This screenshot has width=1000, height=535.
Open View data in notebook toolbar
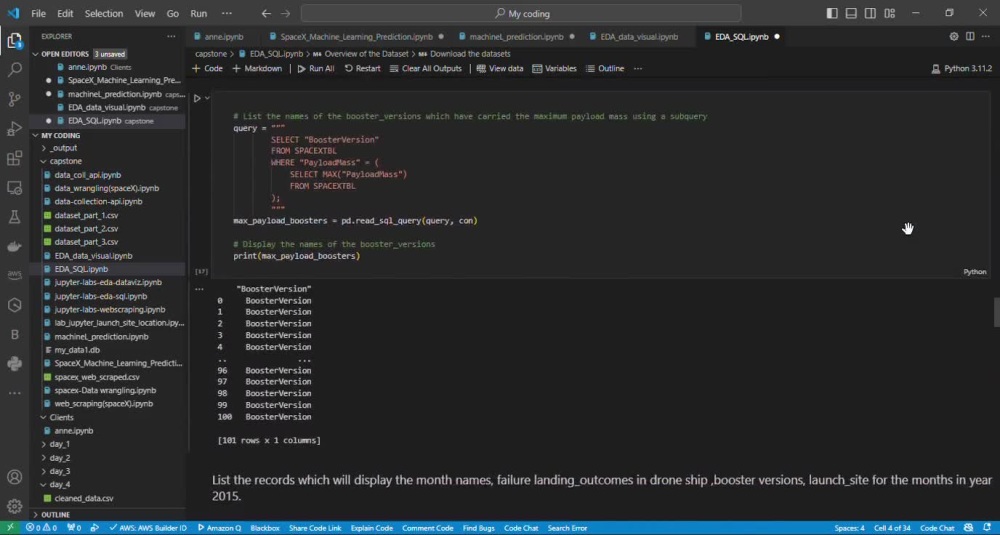[500, 68]
